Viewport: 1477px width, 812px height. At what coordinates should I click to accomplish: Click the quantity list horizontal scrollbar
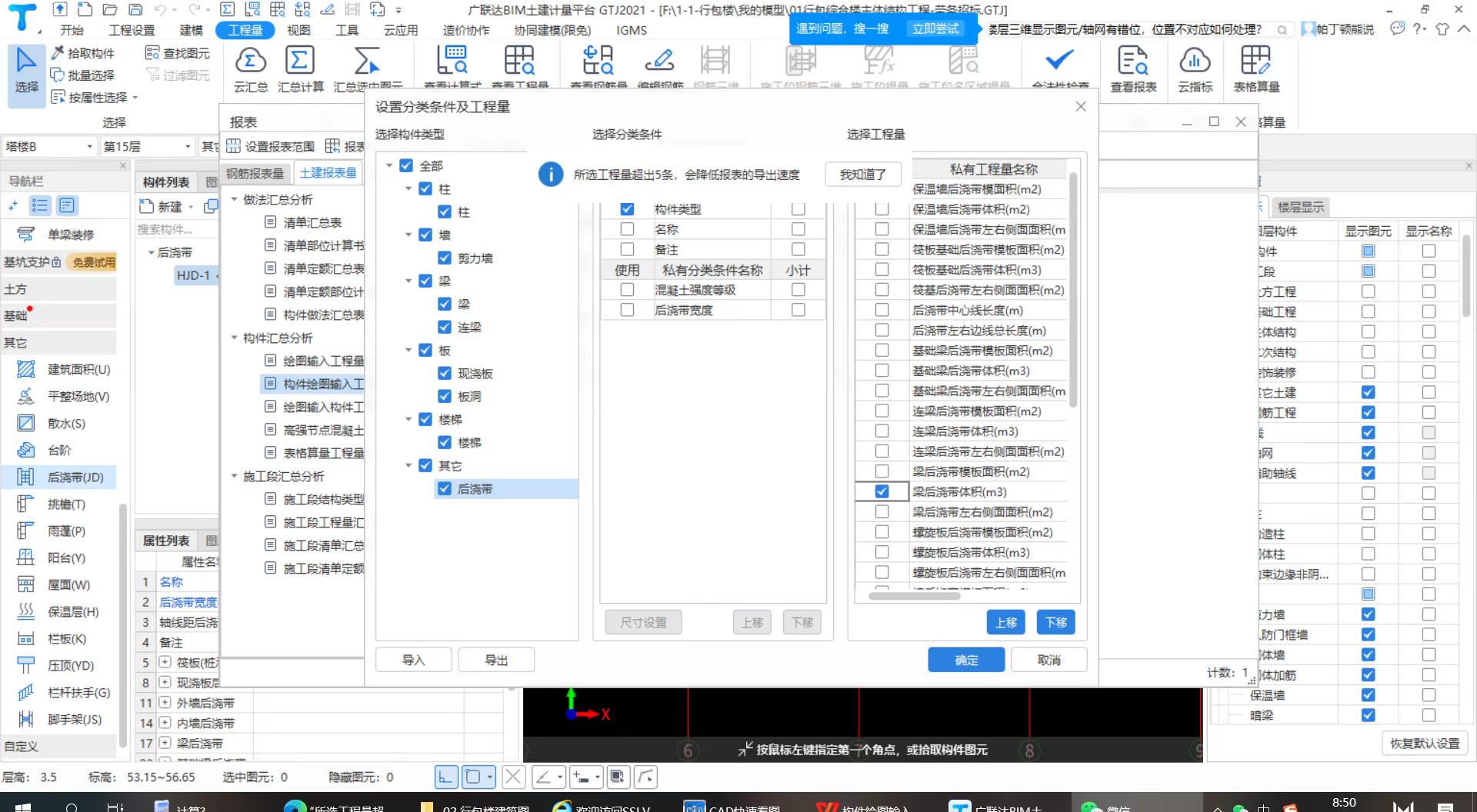click(x=914, y=595)
